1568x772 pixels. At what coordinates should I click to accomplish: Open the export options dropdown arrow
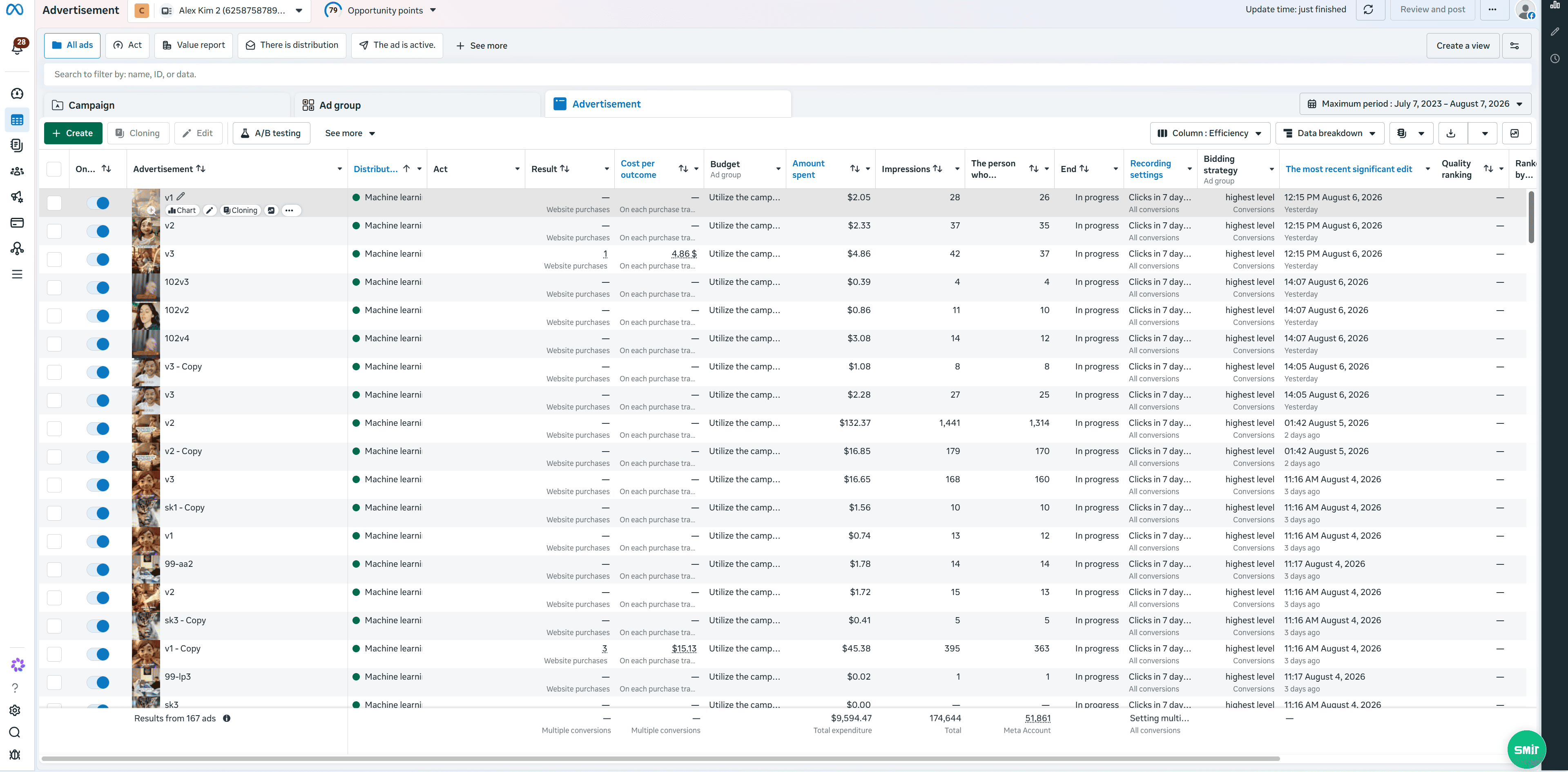pyautogui.click(x=1485, y=133)
